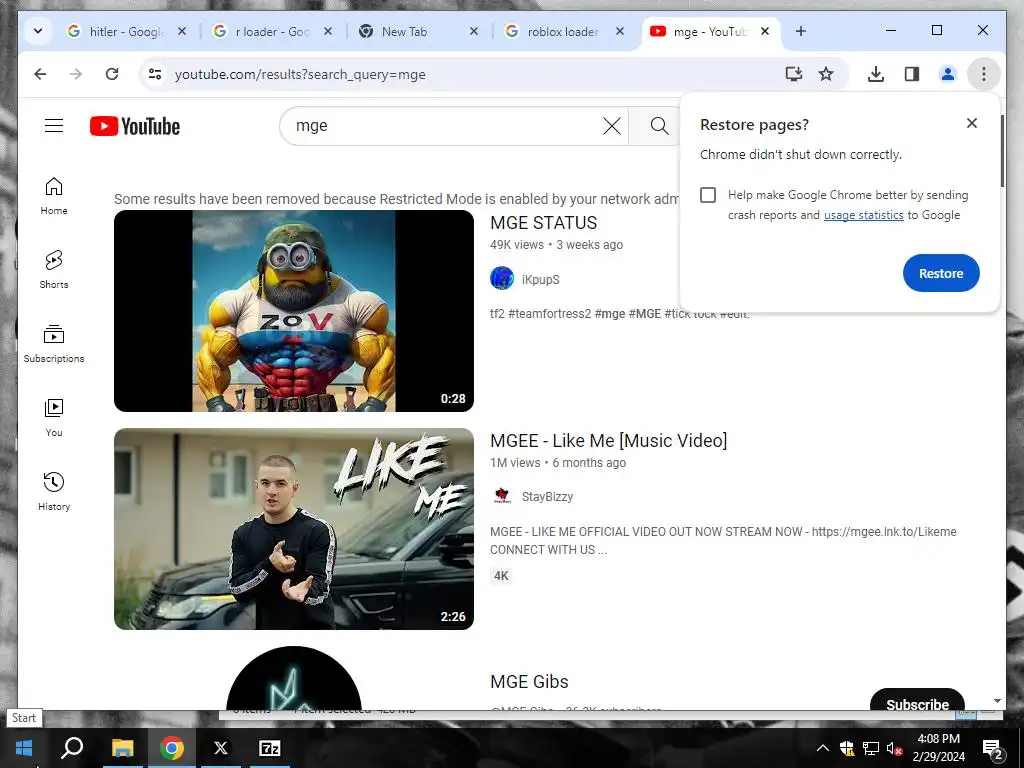Open the usage statistics link
1024x768 pixels.
[x=863, y=215]
